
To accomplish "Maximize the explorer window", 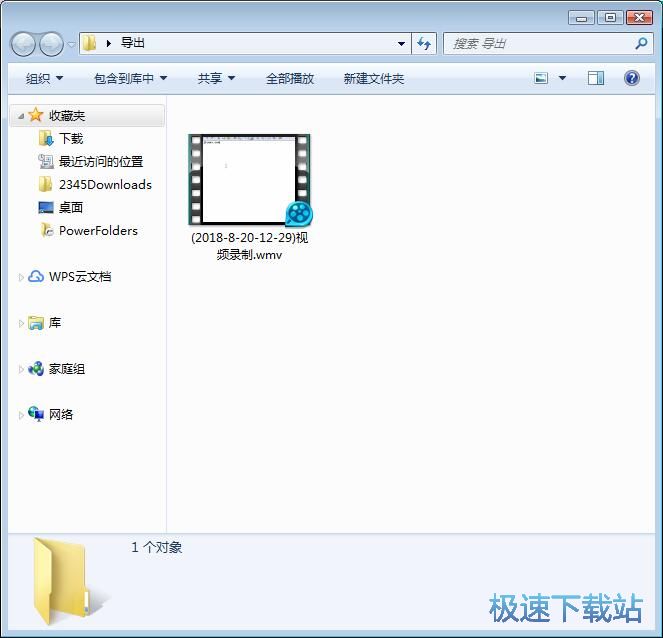I will [610, 18].
